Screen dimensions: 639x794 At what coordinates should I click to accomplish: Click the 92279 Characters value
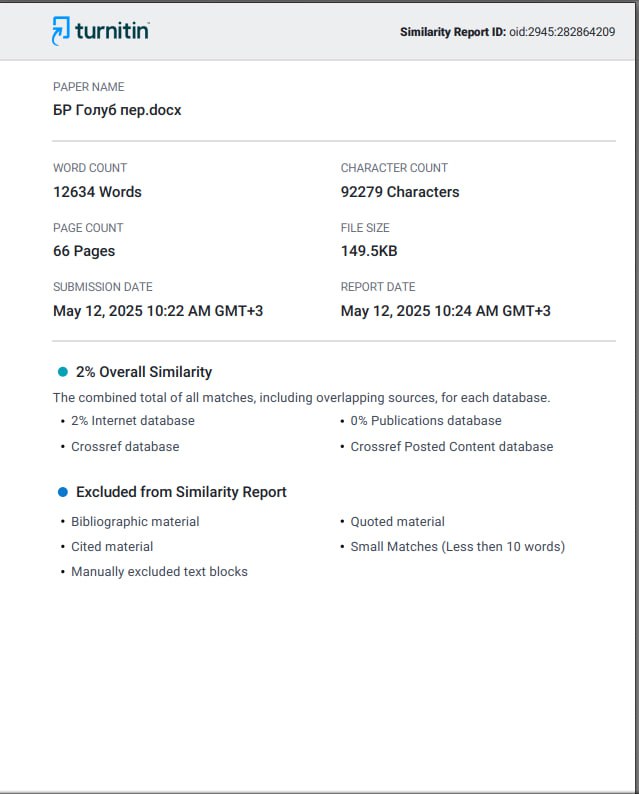pos(400,192)
